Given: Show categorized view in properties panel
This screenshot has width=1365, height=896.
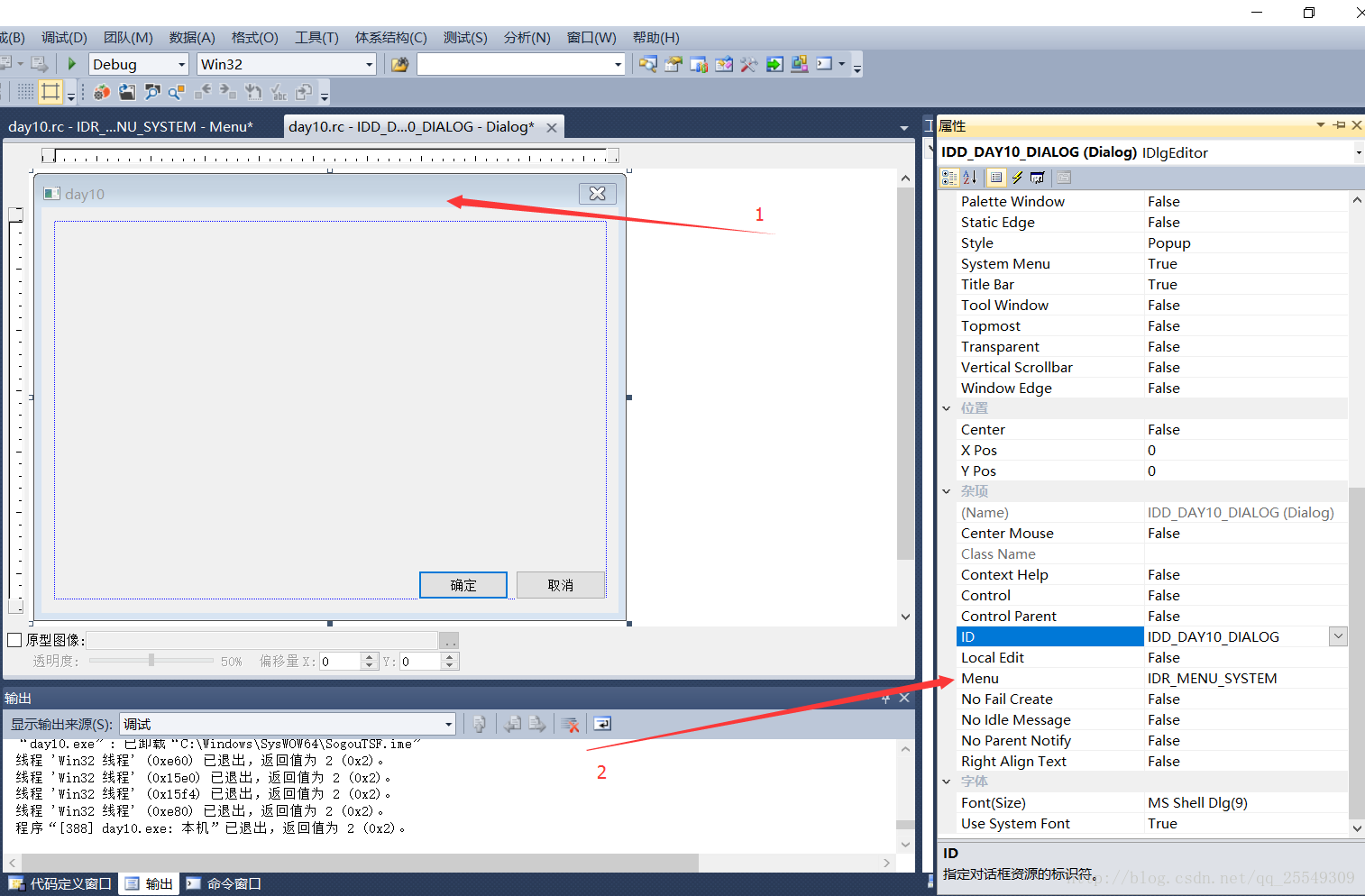Looking at the screenshot, I should click(948, 178).
